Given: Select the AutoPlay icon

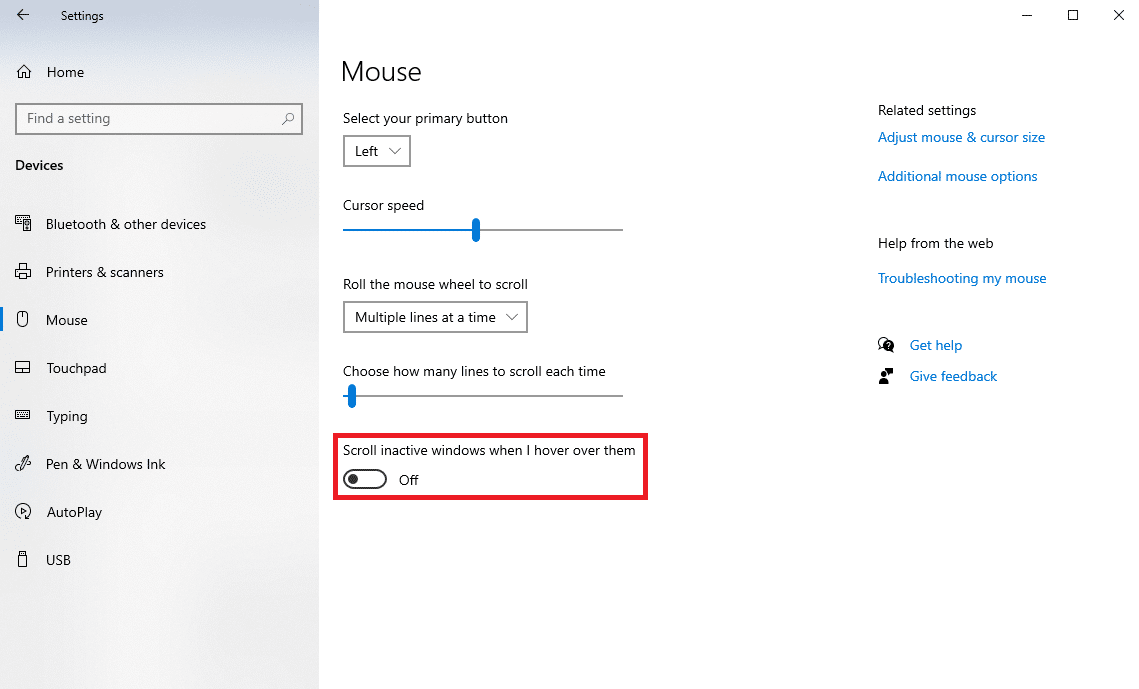Looking at the screenshot, I should pyautogui.click(x=22, y=511).
